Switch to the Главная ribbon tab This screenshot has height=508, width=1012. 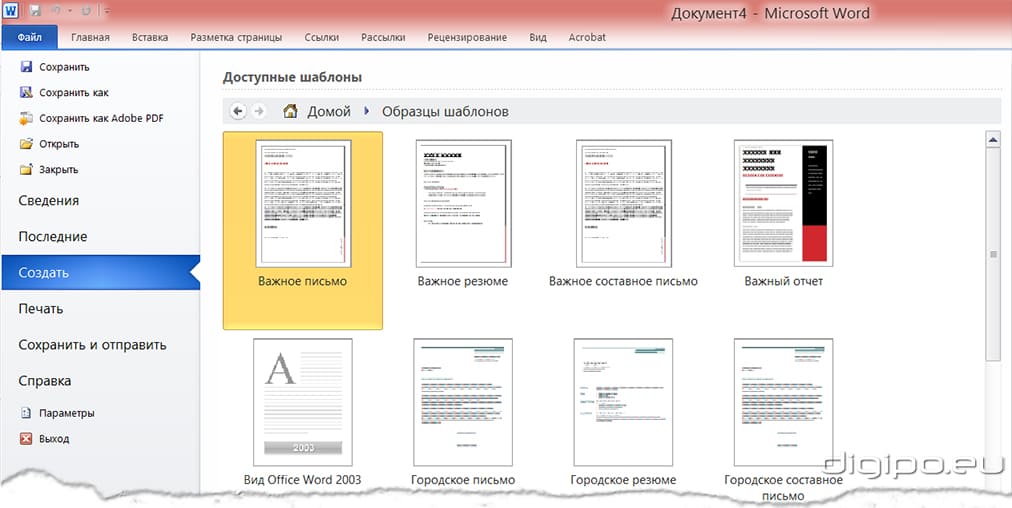click(90, 38)
